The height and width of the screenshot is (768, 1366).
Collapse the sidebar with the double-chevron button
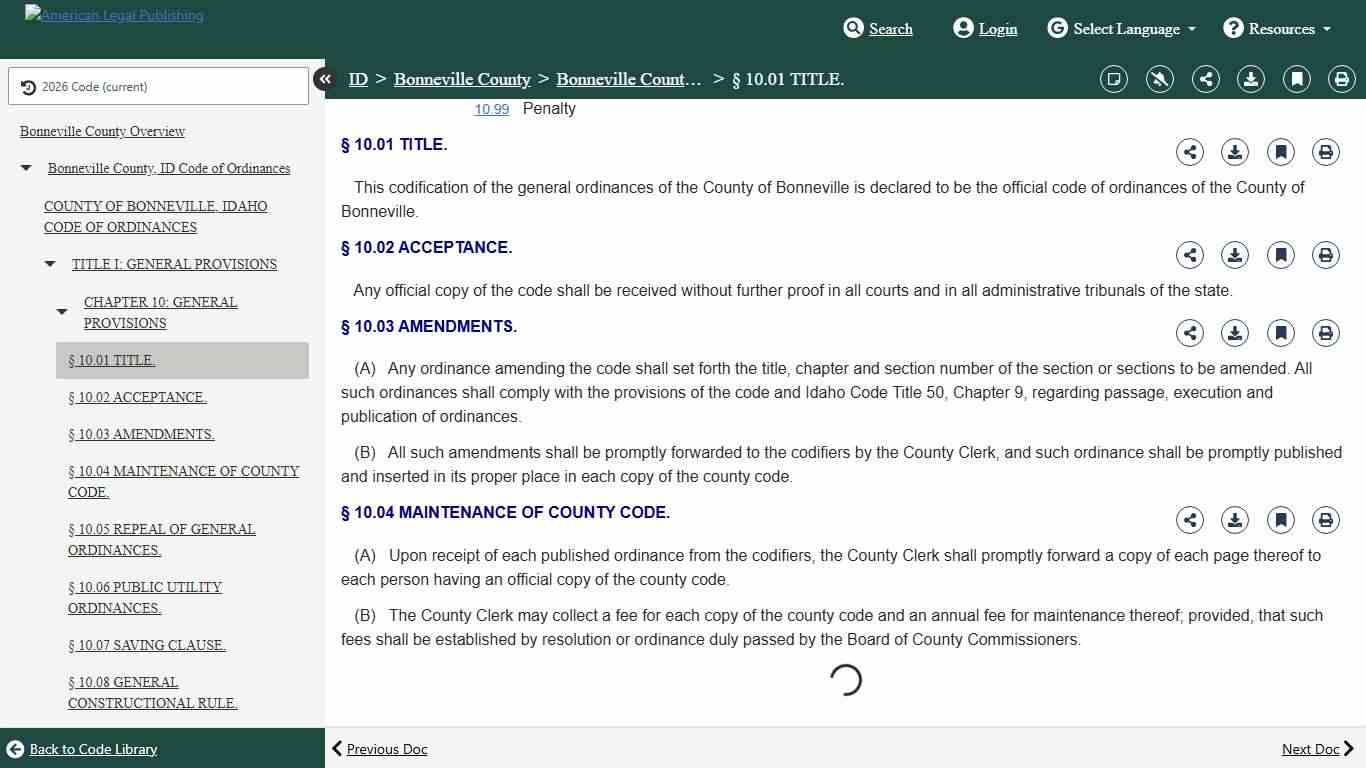pos(324,79)
